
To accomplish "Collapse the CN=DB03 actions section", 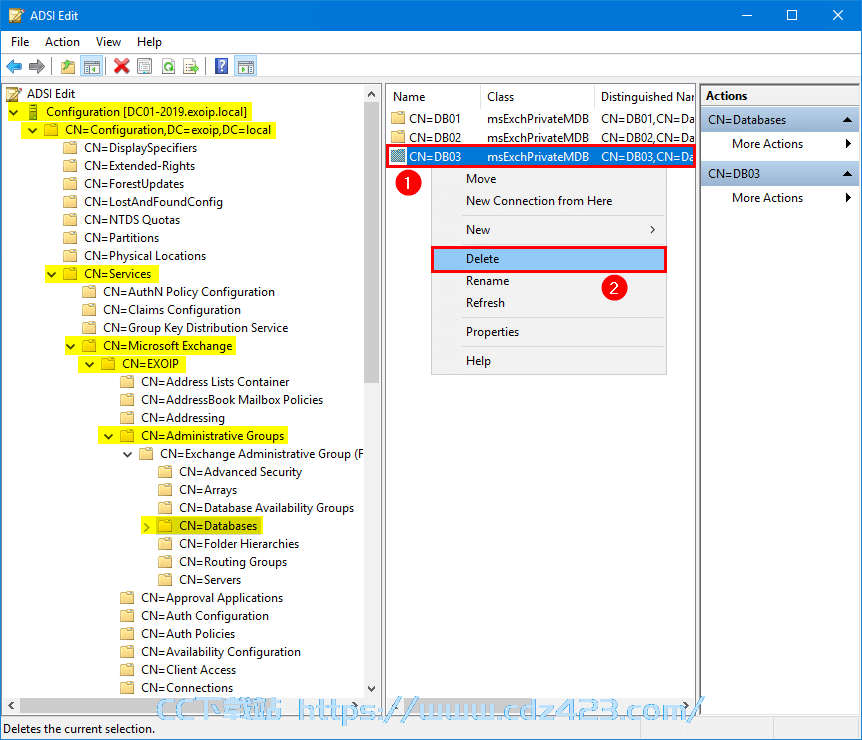I will pos(847,174).
